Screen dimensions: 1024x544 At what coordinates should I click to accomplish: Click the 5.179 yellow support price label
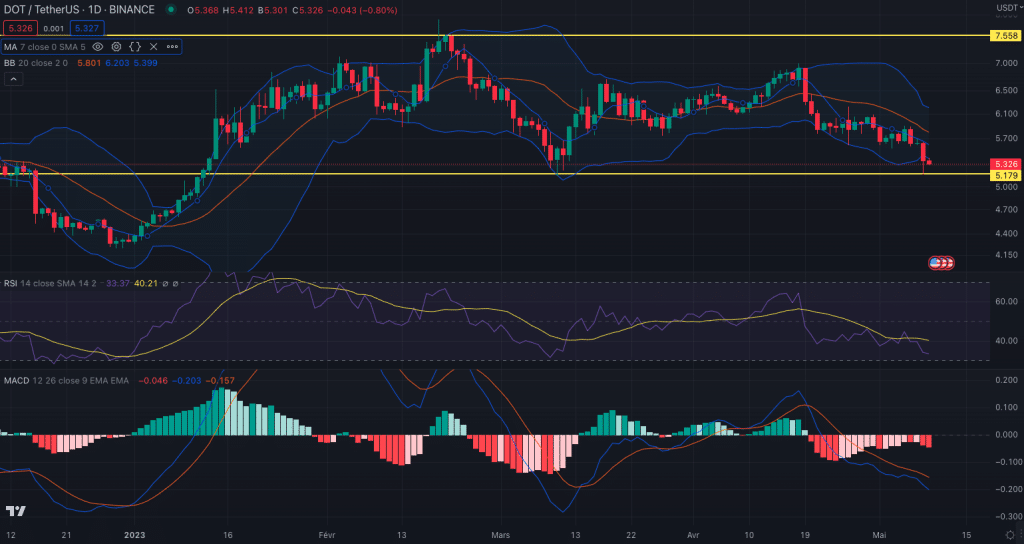1004,175
